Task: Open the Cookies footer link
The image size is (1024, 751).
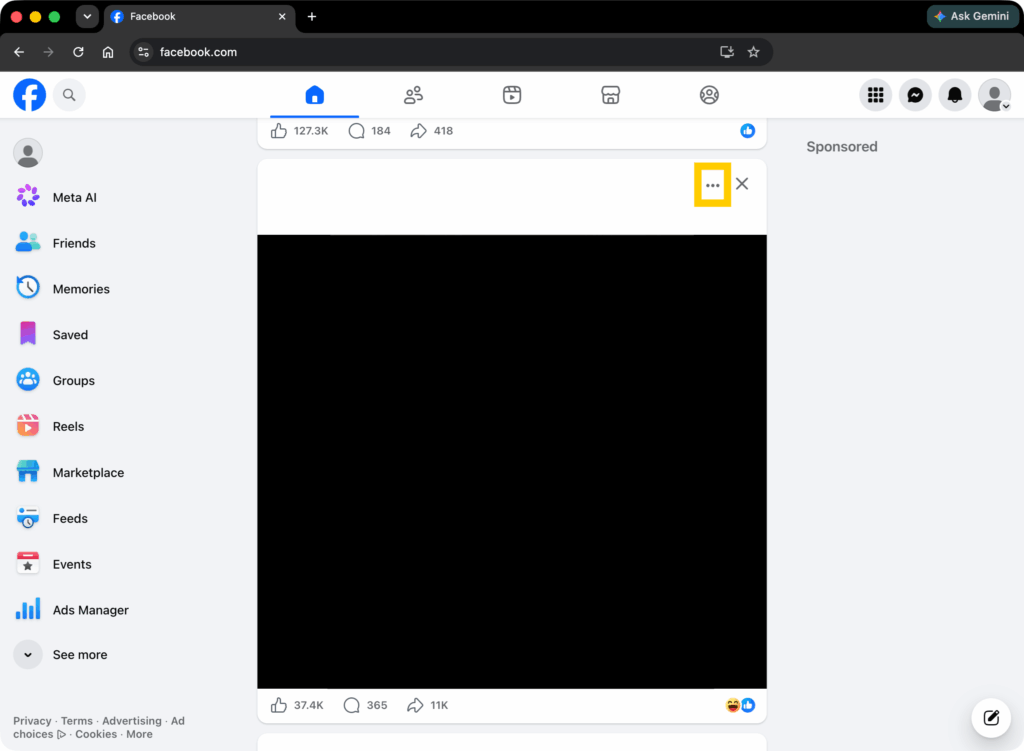Action: coord(96,734)
